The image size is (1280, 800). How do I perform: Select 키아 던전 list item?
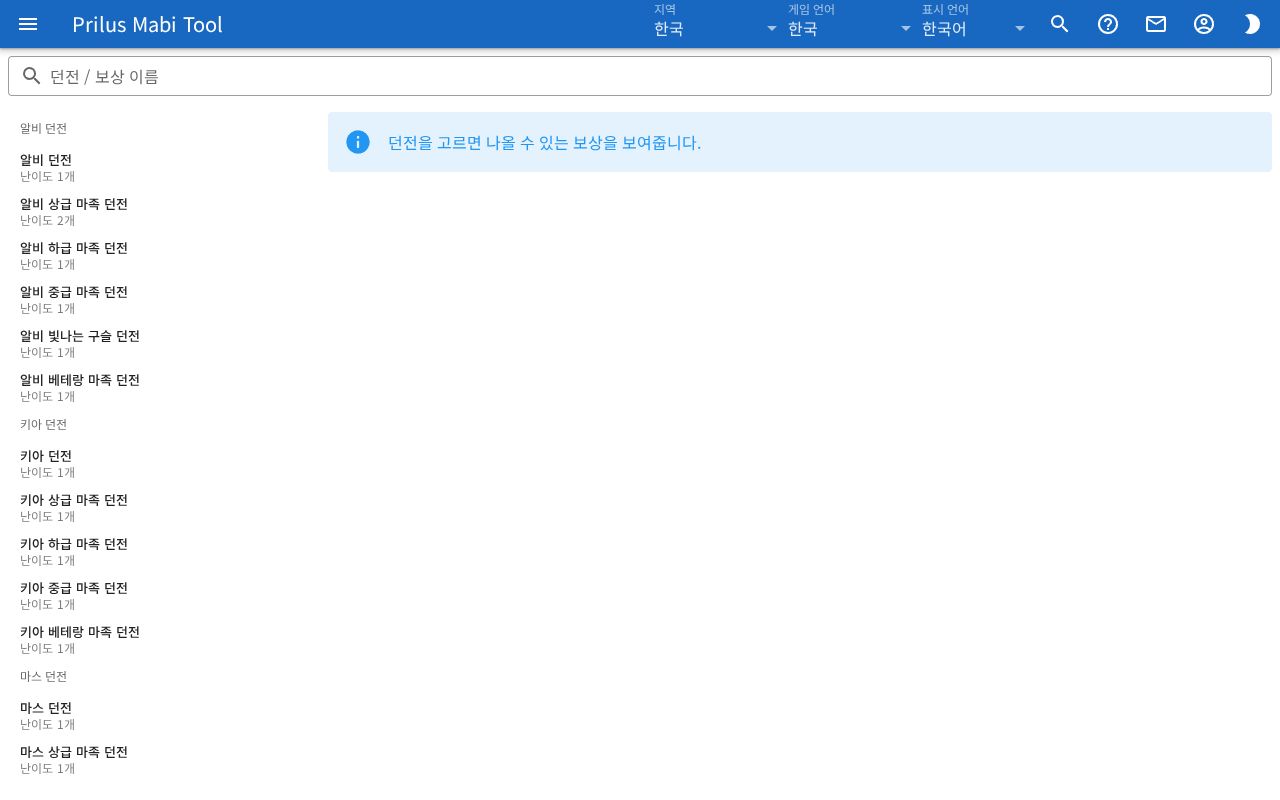[x=160, y=463]
